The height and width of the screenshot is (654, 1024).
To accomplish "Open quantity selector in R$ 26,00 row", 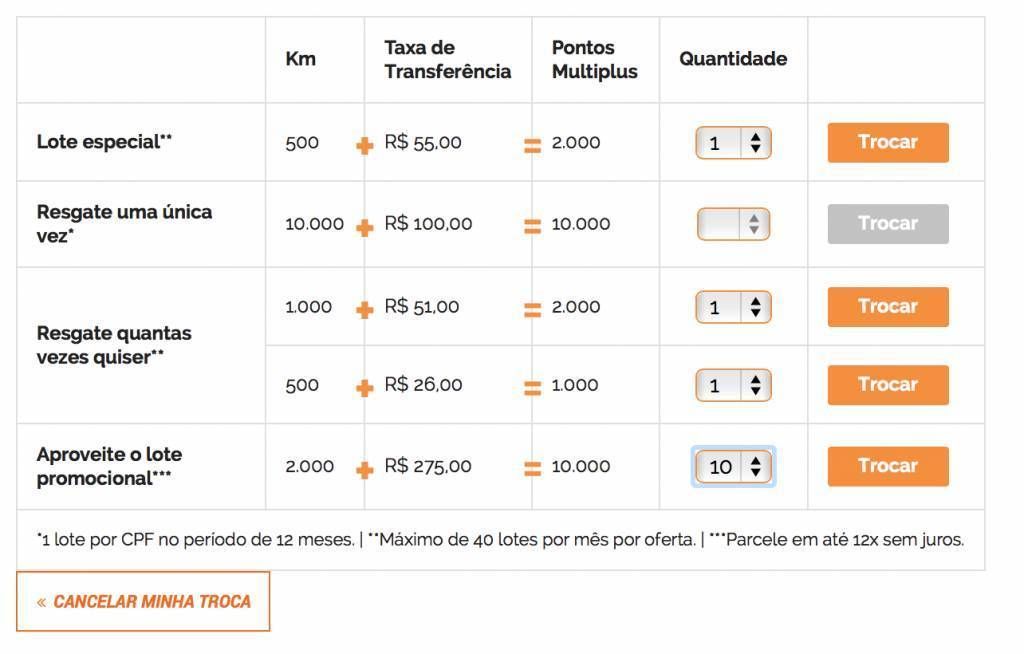I will (x=733, y=385).
